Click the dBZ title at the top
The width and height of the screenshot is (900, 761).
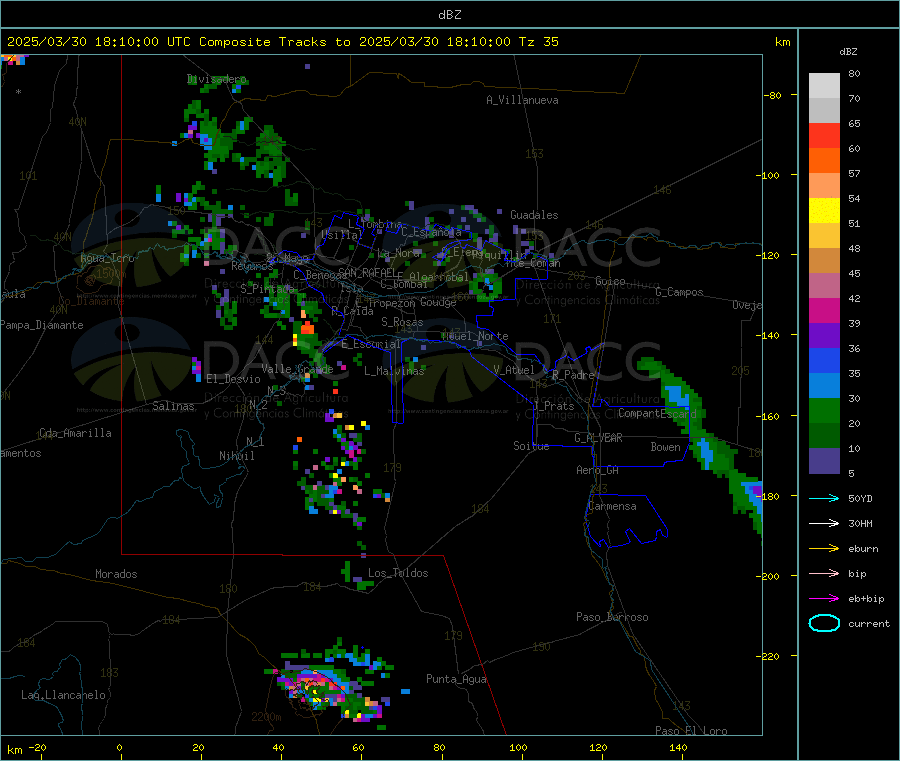click(x=449, y=15)
